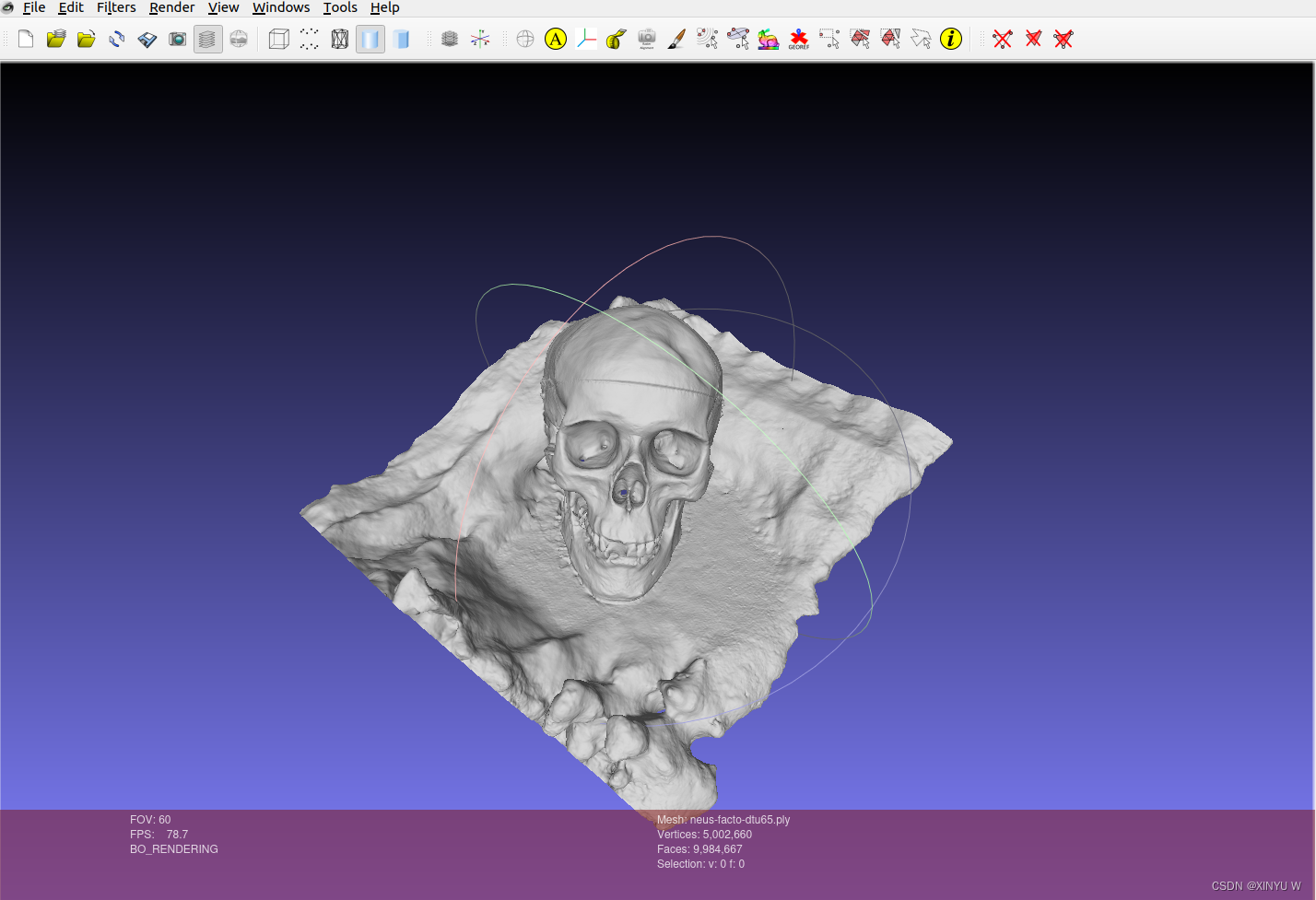Select the Point Picking tool
Screen dimensions: 1316x900
[708, 39]
